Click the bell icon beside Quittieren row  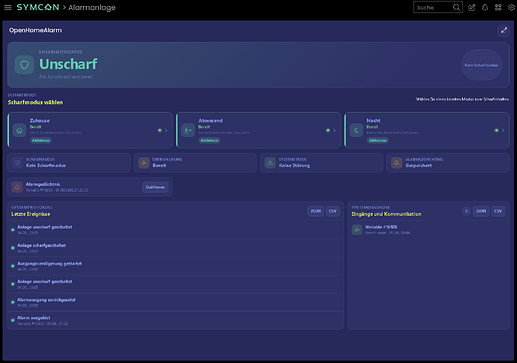click(17, 187)
